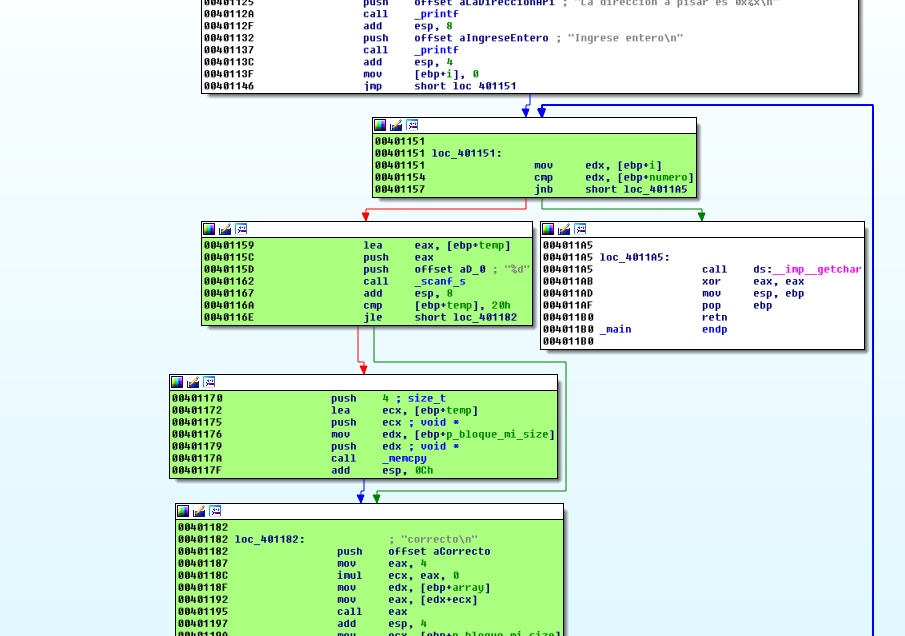Click the color icon on loc_4011A5 block
The height and width of the screenshot is (636, 905).
tap(548, 229)
